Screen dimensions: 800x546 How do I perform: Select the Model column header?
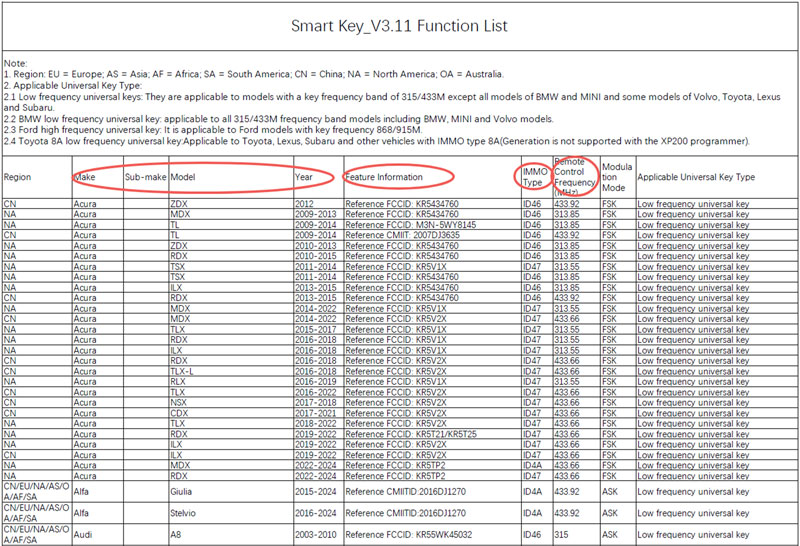point(184,177)
